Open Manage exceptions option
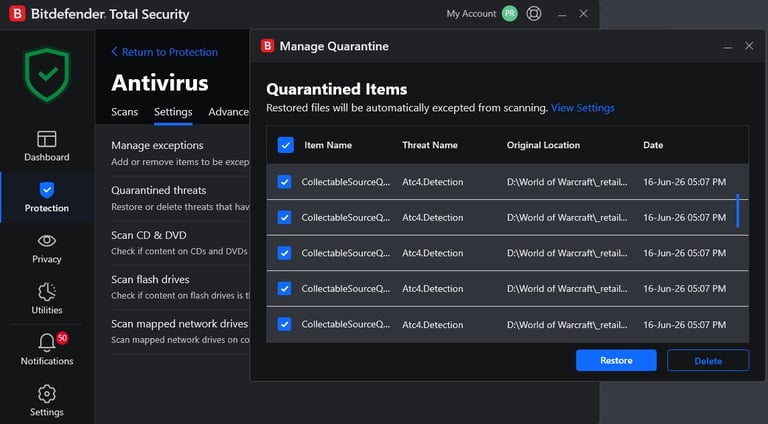This screenshot has width=768, height=424. 180,153
